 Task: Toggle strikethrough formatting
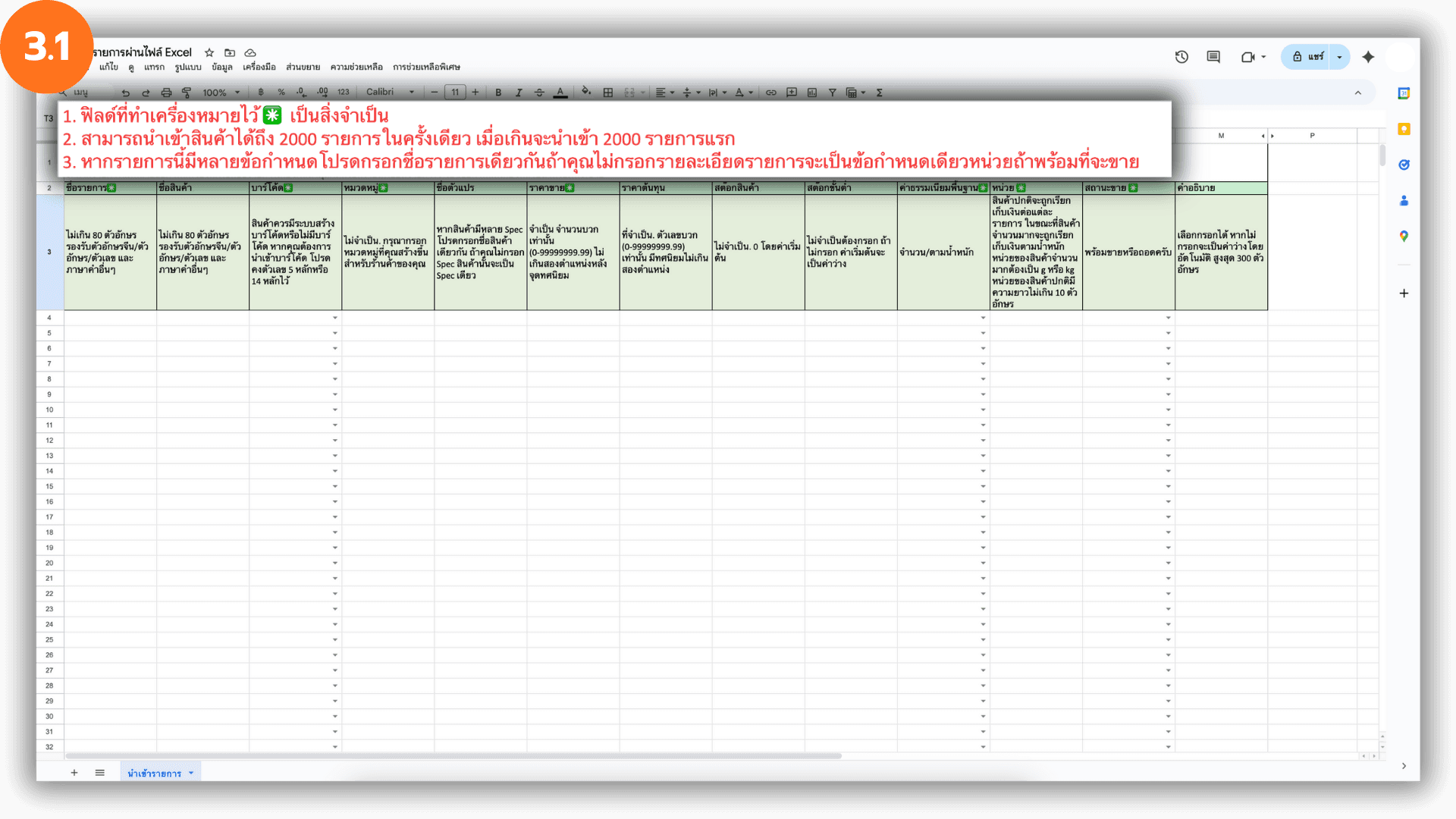tap(539, 93)
